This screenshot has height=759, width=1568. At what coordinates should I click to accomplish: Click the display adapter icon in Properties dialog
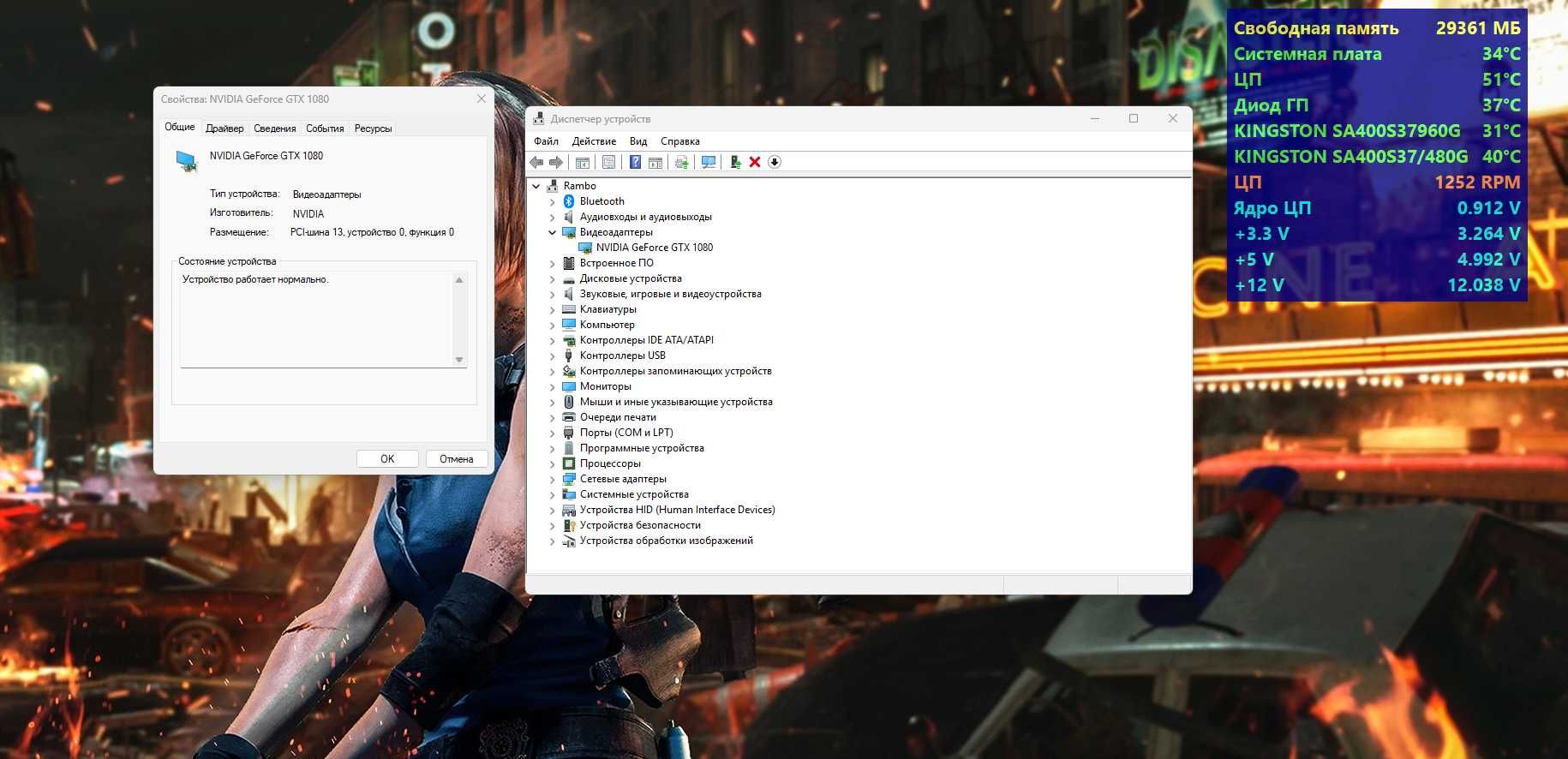click(186, 160)
